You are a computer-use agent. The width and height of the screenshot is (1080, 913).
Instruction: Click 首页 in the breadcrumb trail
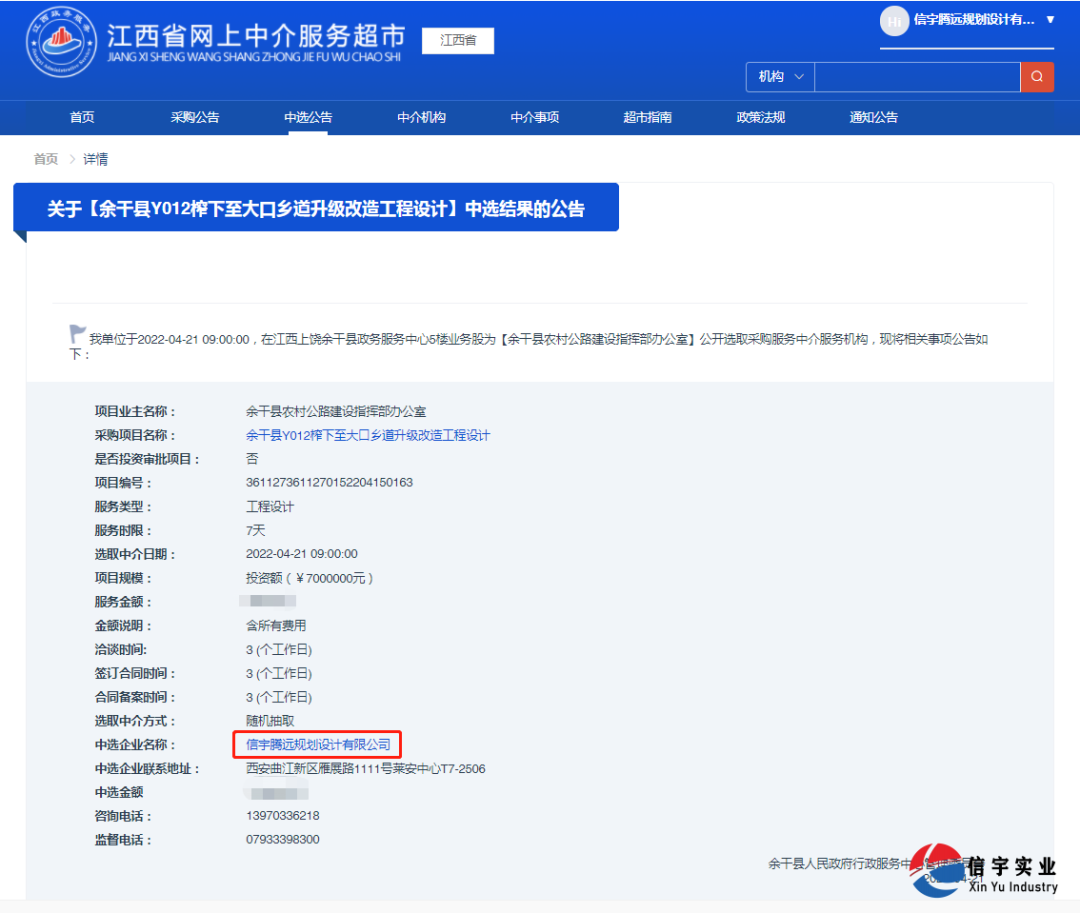(45, 158)
